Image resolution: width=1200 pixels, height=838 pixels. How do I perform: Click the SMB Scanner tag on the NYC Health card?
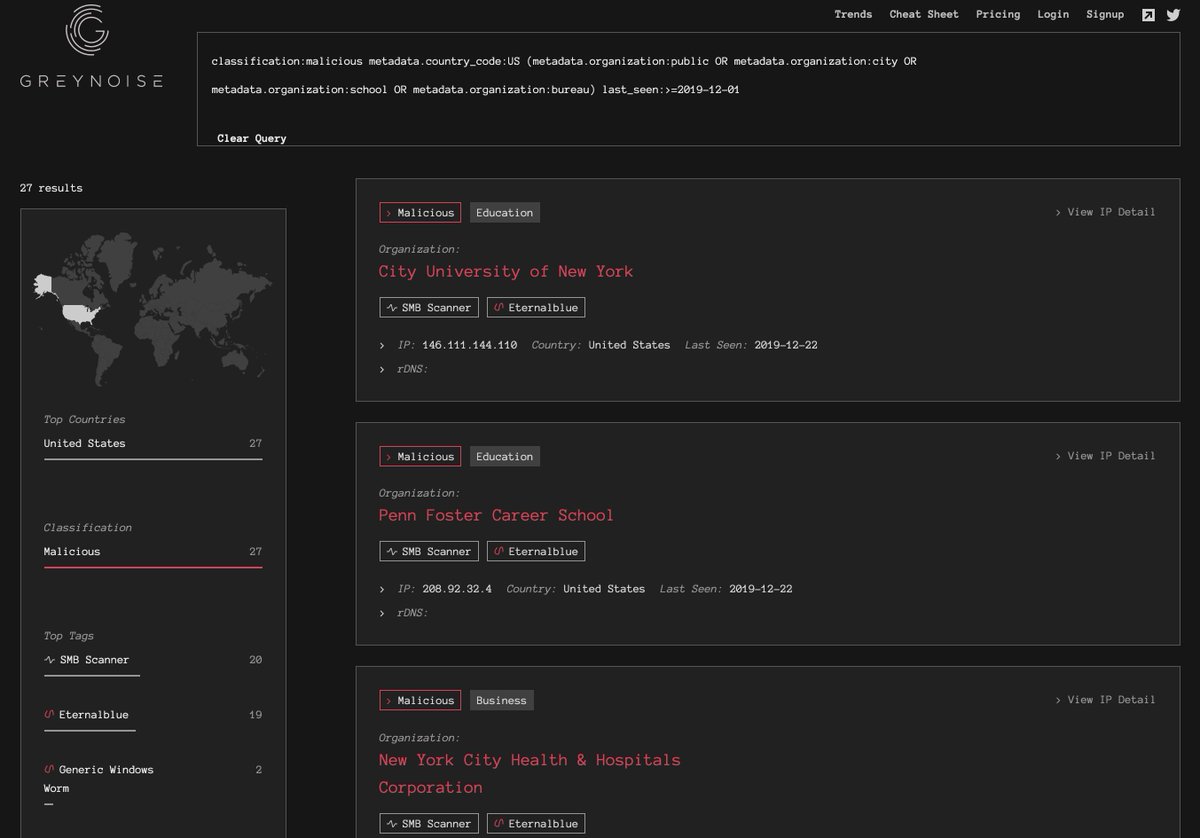coord(429,823)
